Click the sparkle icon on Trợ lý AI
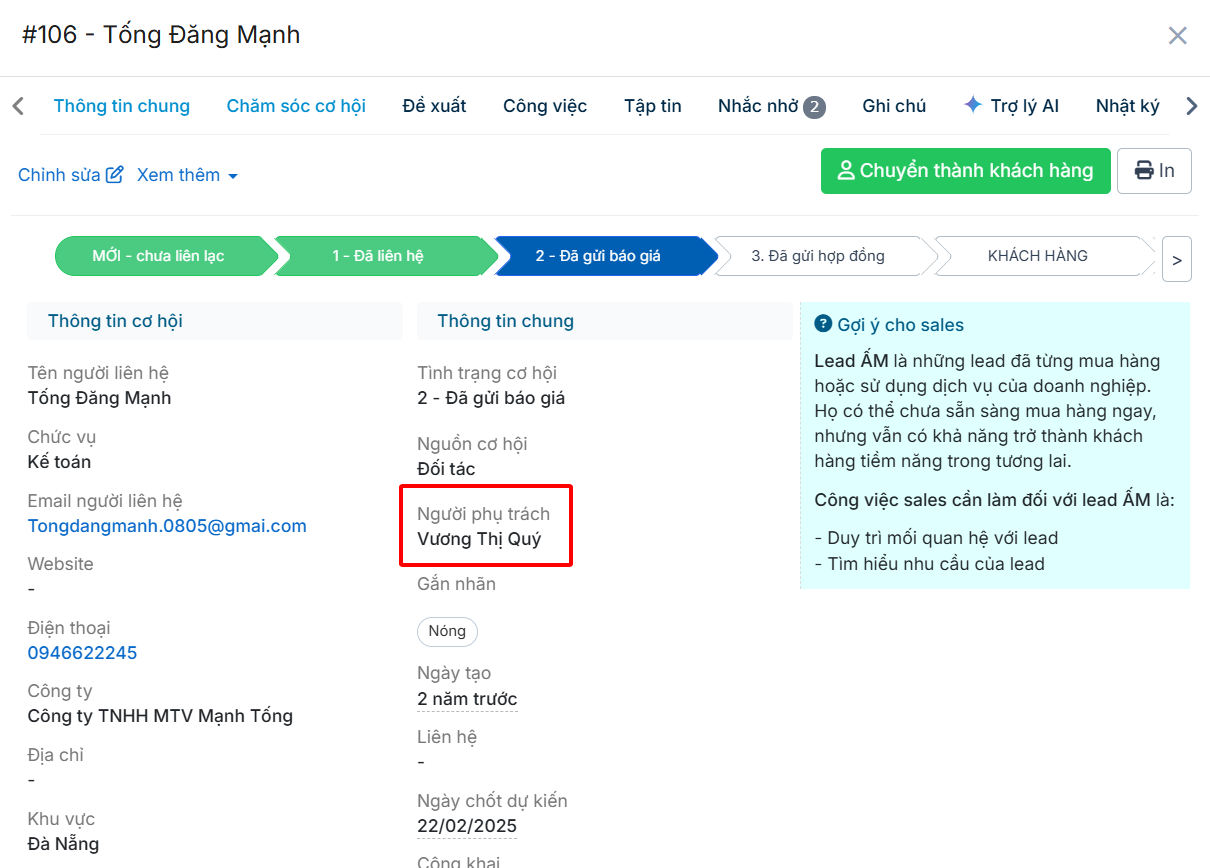Image resolution: width=1210 pixels, height=868 pixels. click(x=972, y=105)
